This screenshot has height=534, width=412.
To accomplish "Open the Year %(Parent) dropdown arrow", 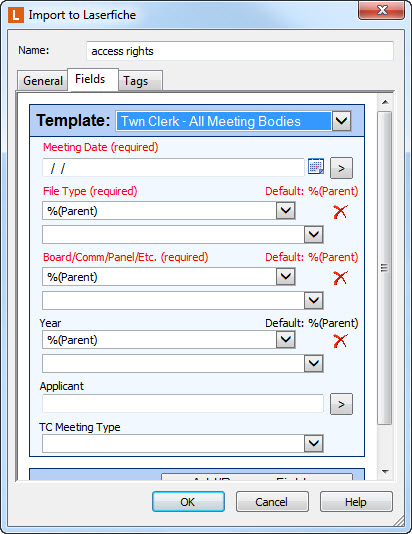I will (x=285, y=339).
